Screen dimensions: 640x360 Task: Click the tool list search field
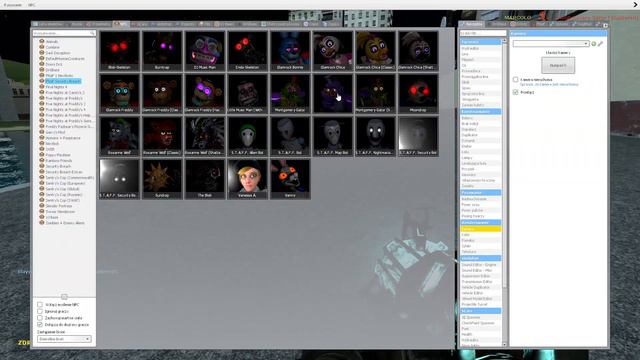(483, 33)
